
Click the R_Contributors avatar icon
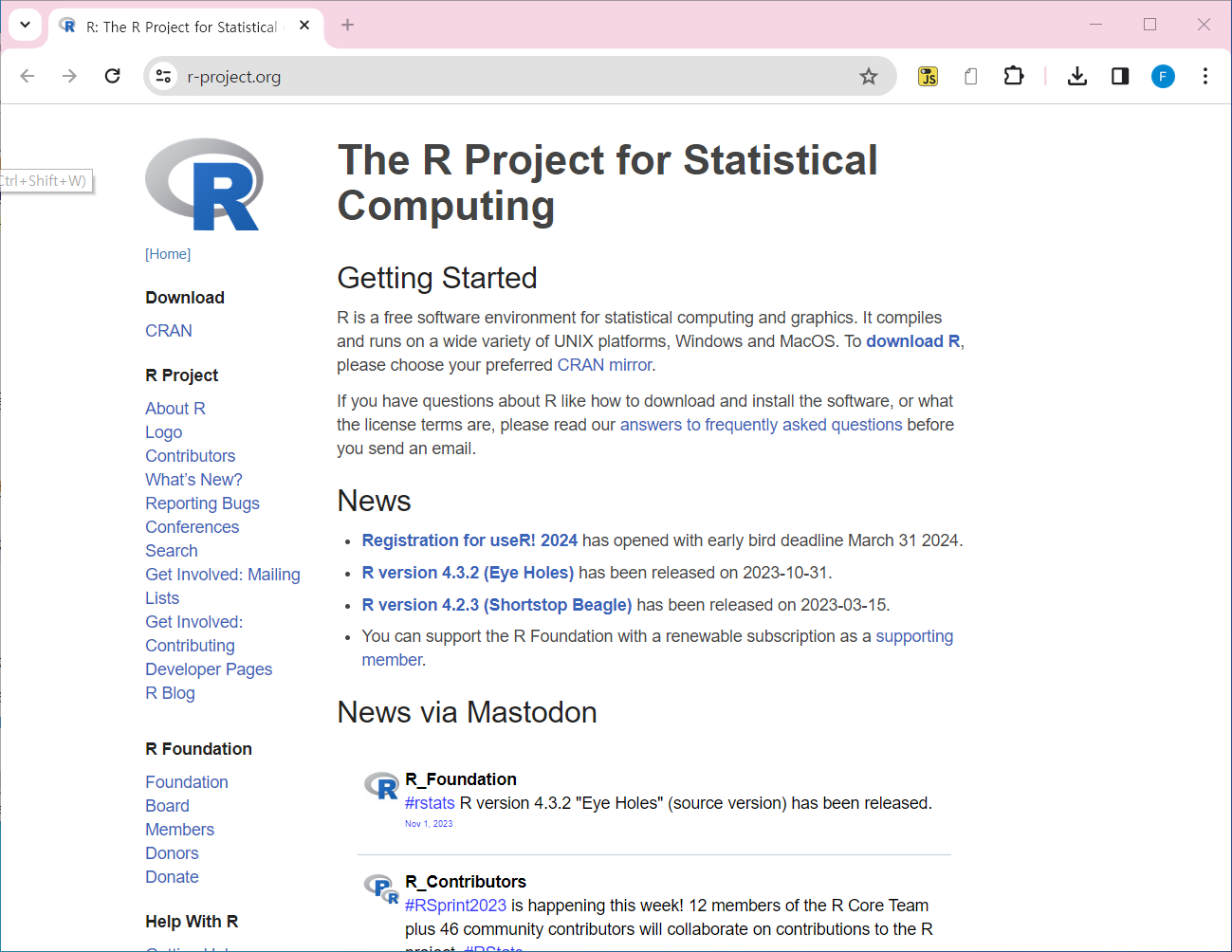381,888
